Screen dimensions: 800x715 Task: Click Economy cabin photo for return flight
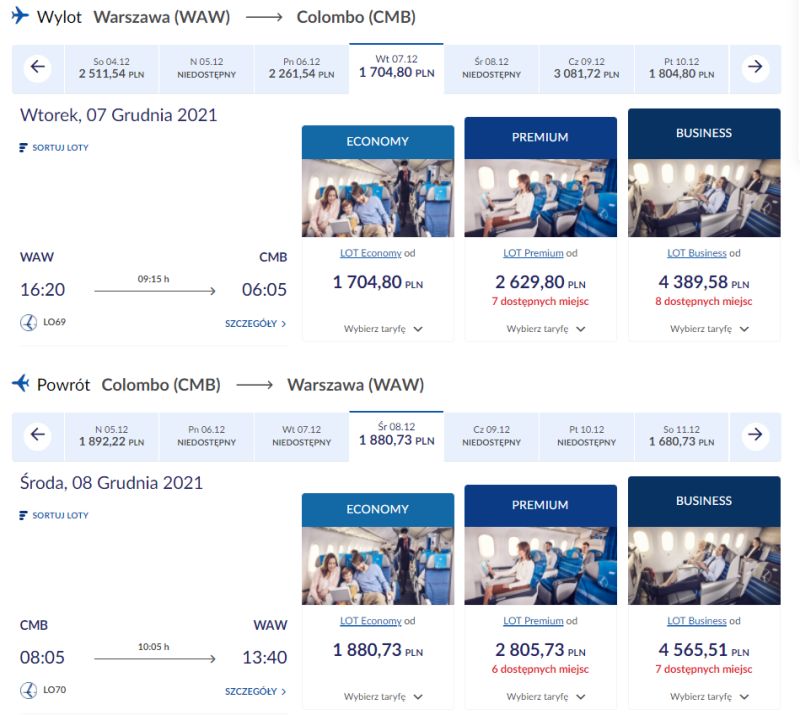[x=378, y=566]
